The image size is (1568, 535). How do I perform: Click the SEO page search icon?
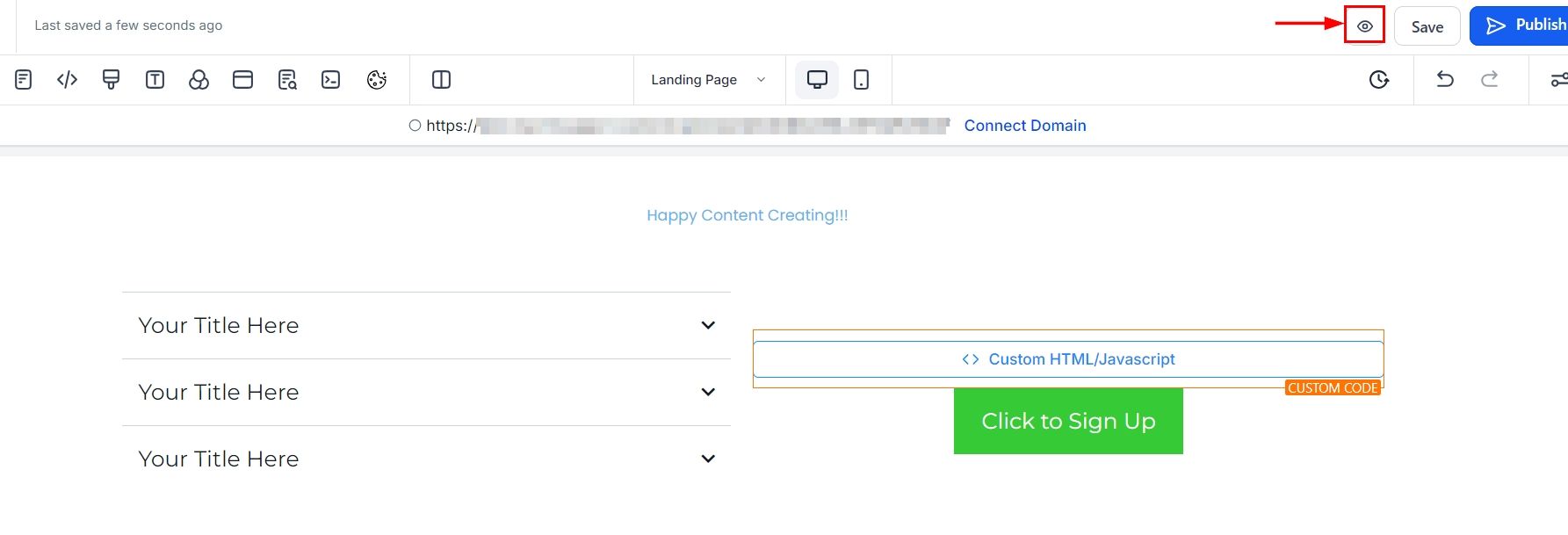287,80
